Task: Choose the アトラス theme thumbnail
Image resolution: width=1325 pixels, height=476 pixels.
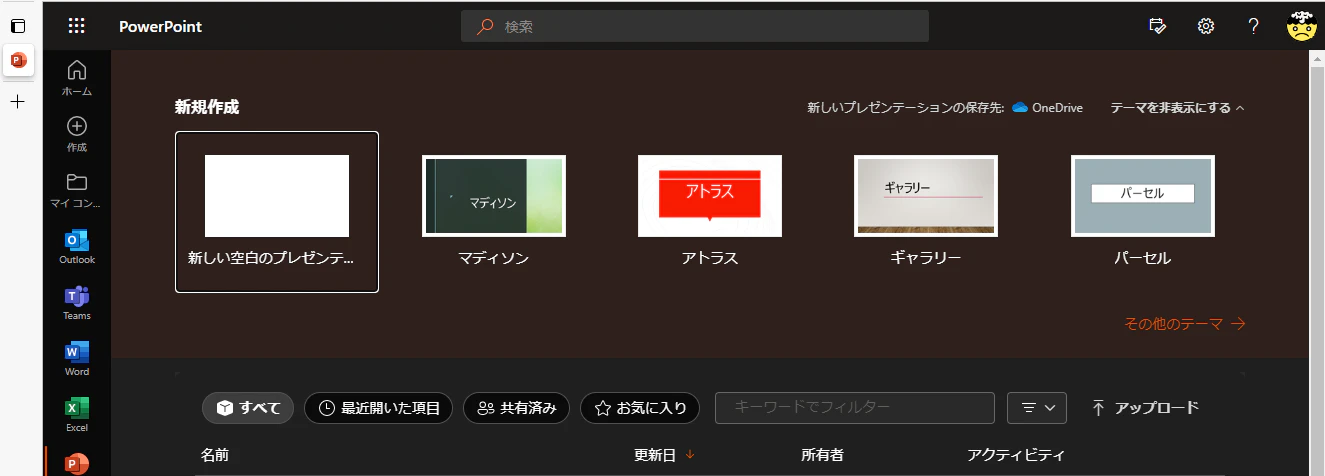Action: 710,196
